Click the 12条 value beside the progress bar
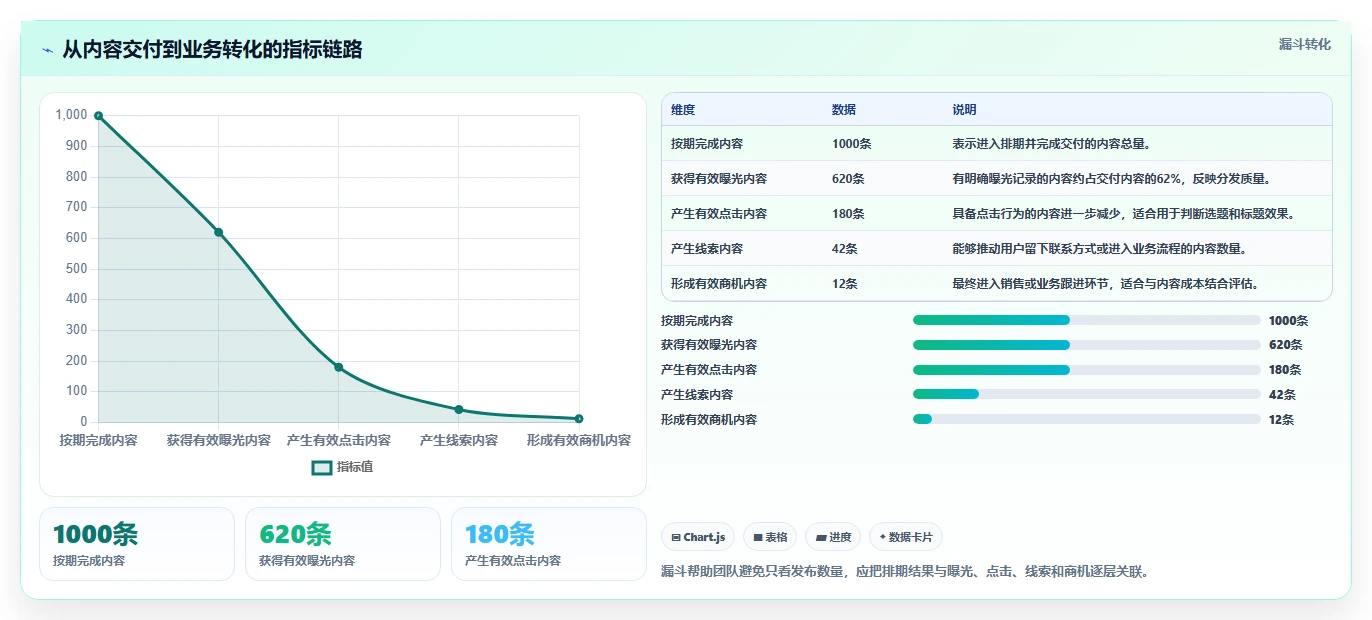 [1282, 420]
